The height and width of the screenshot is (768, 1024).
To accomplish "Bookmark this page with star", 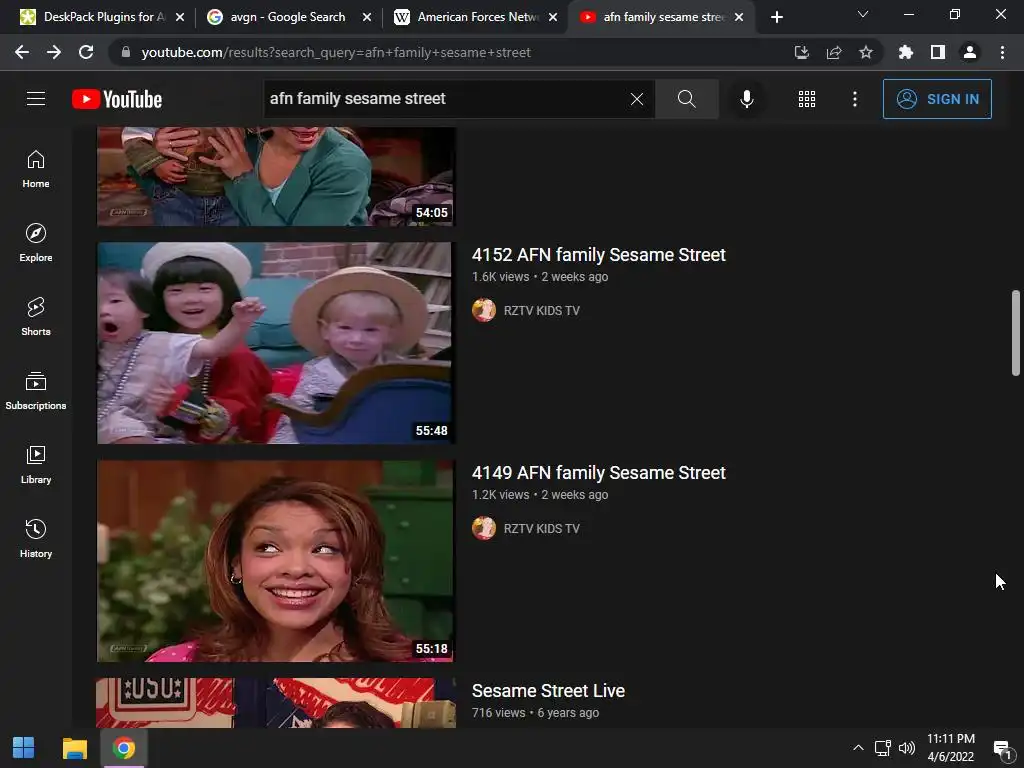I will click(x=866, y=52).
